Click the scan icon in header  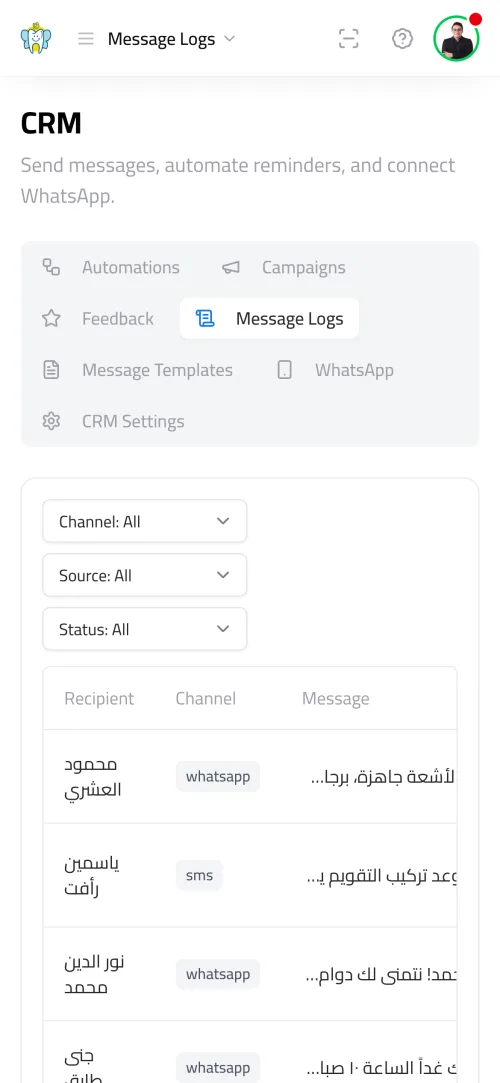pyautogui.click(x=349, y=39)
